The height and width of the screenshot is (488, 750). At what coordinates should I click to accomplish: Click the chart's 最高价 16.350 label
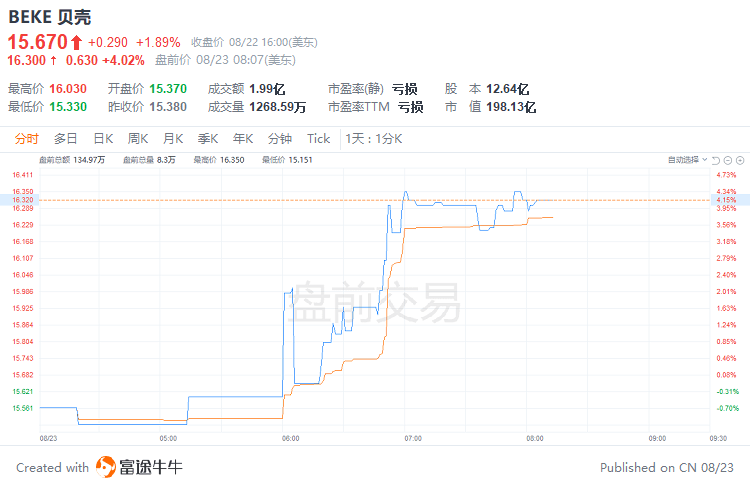coord(219,160)
